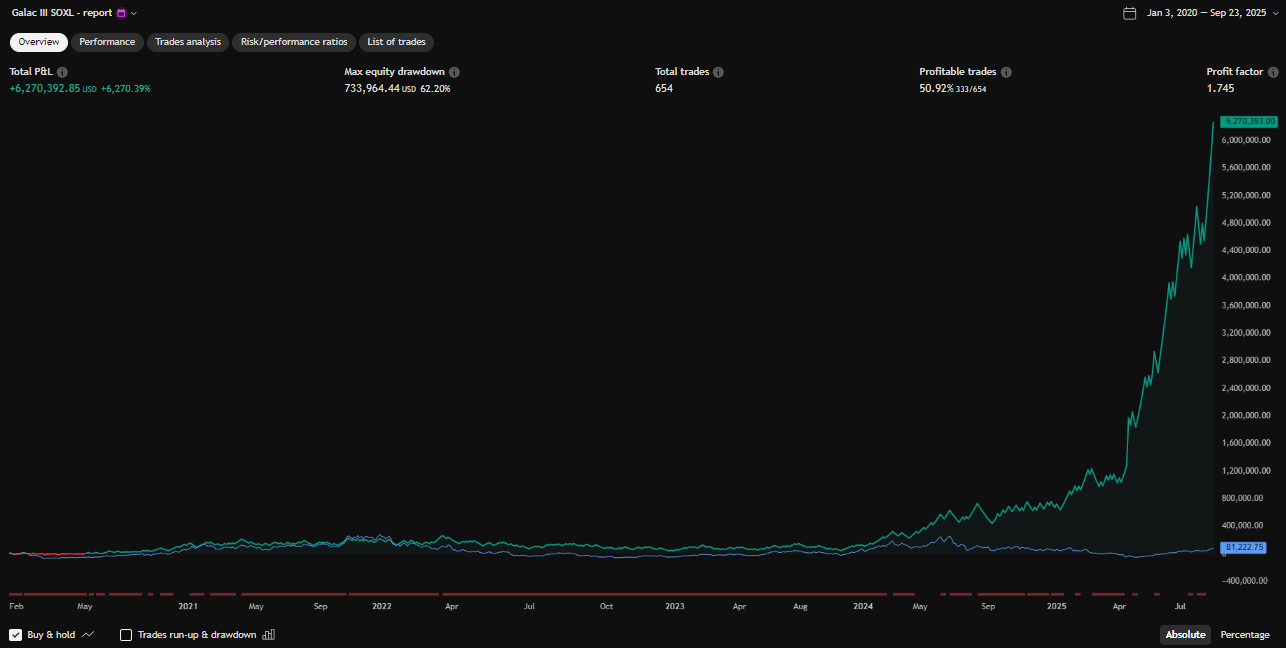Click the info icon next to Profit factor

(x=1273, y=73)
